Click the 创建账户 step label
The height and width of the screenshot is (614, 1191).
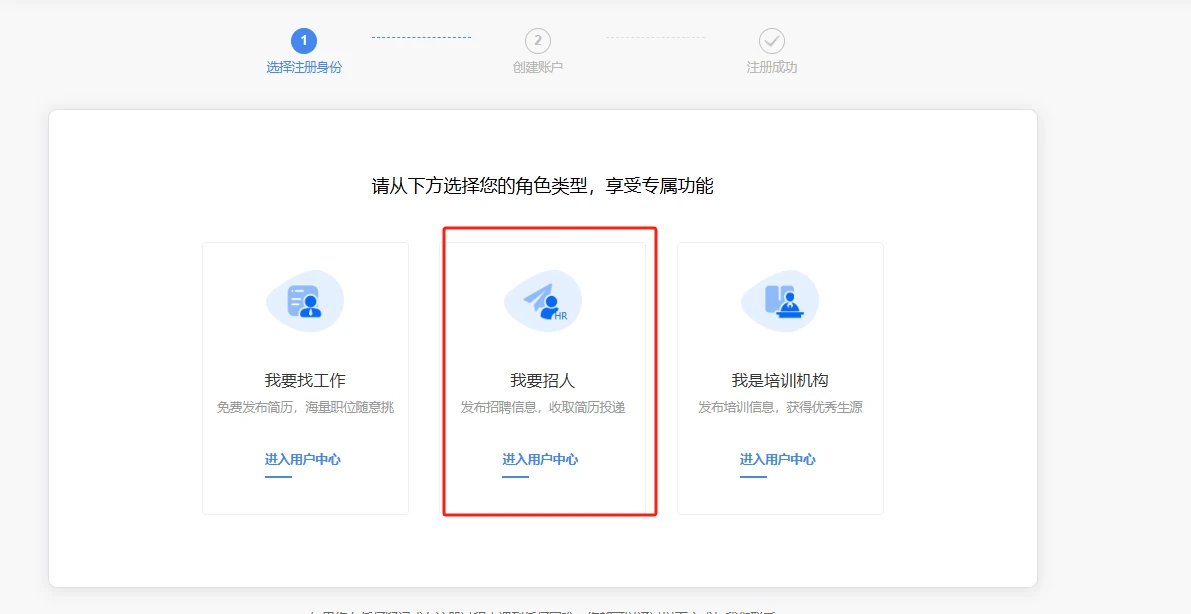pos(538,67)
